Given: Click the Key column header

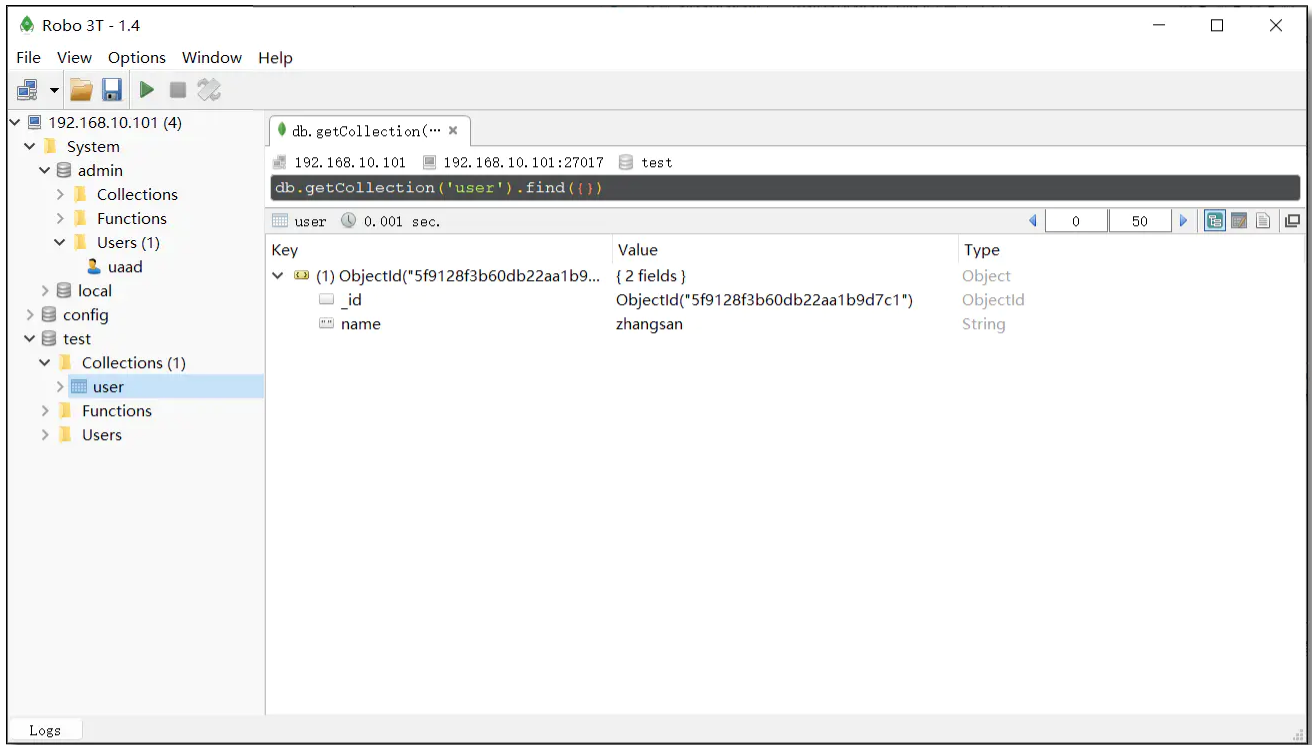Looking at the screenshot, I should click(x=284, y=250).
